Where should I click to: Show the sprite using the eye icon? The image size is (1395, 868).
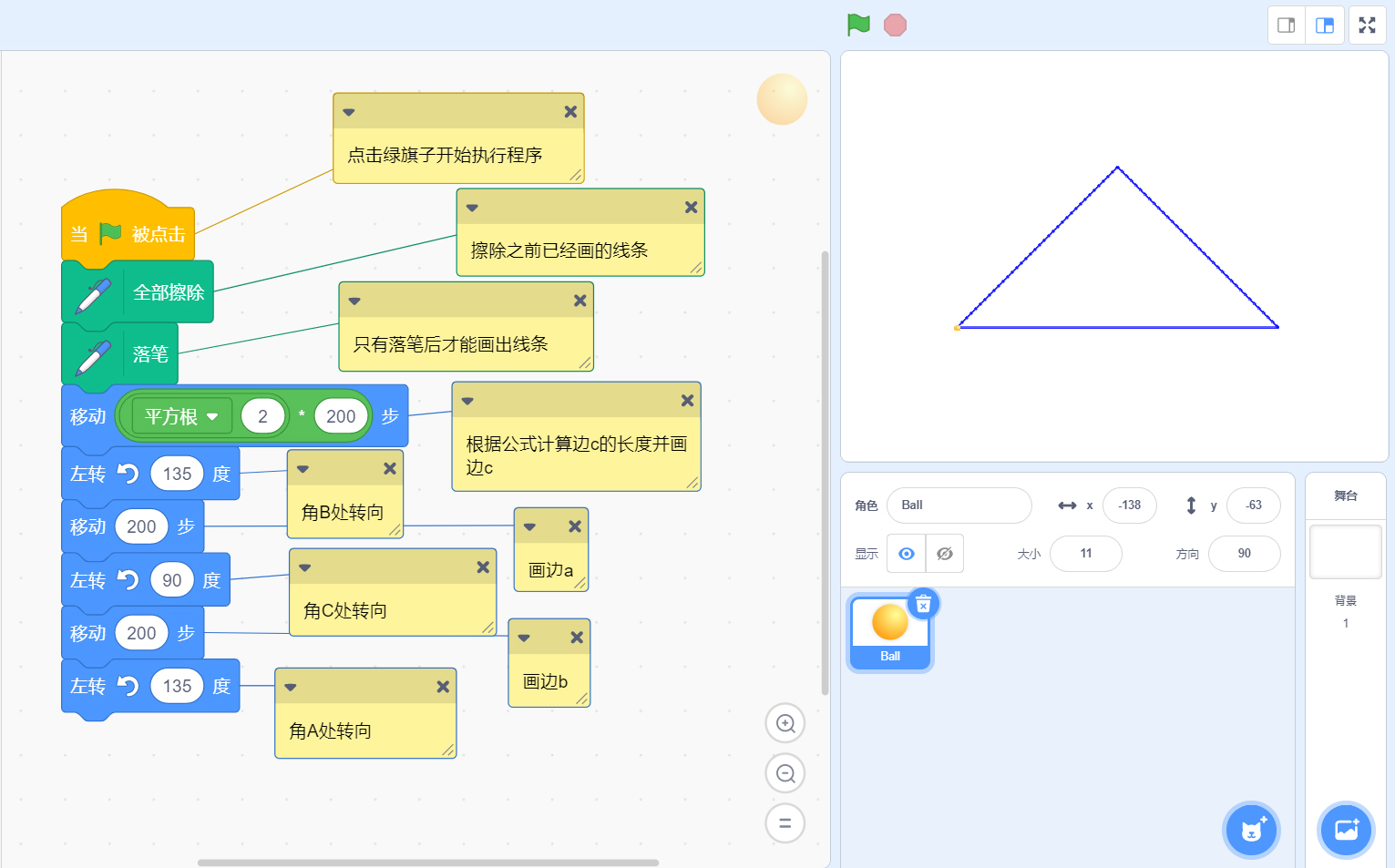click(907, 554)
